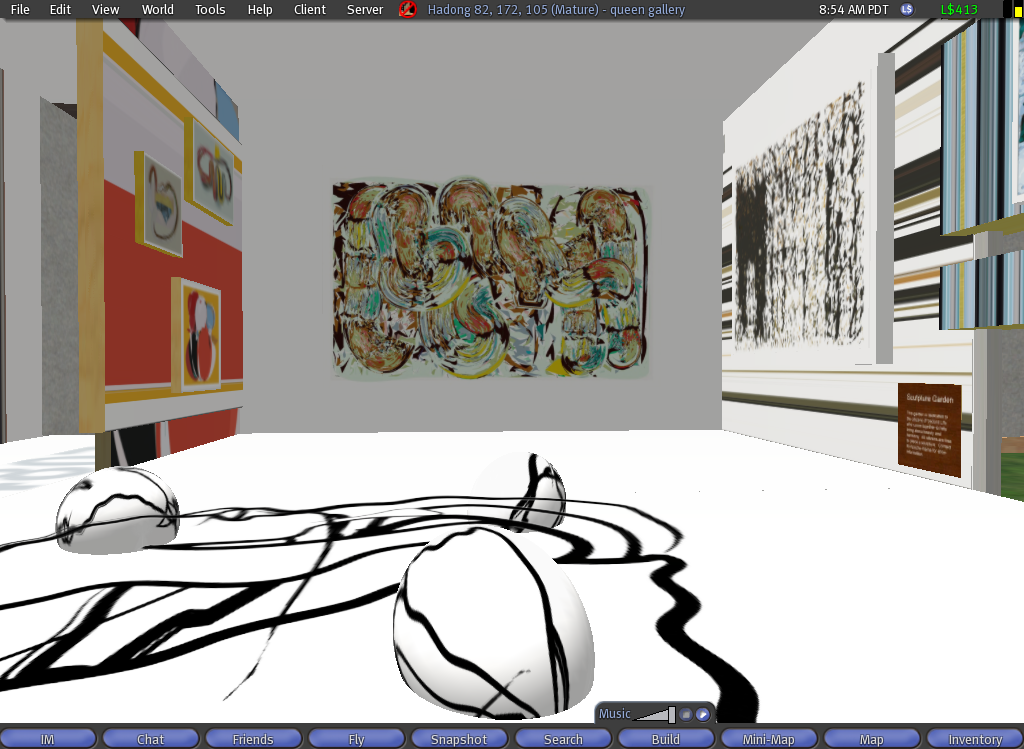Open the File menu
Image resolution: width=1024 pixels, height=749 pixels.
[20, 10]
